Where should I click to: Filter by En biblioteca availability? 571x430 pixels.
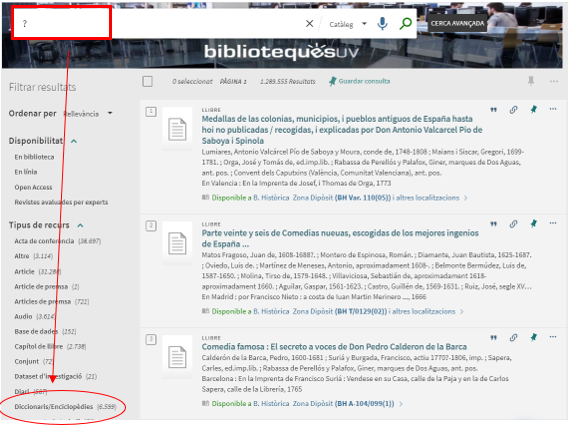click(x=34, y=157)
